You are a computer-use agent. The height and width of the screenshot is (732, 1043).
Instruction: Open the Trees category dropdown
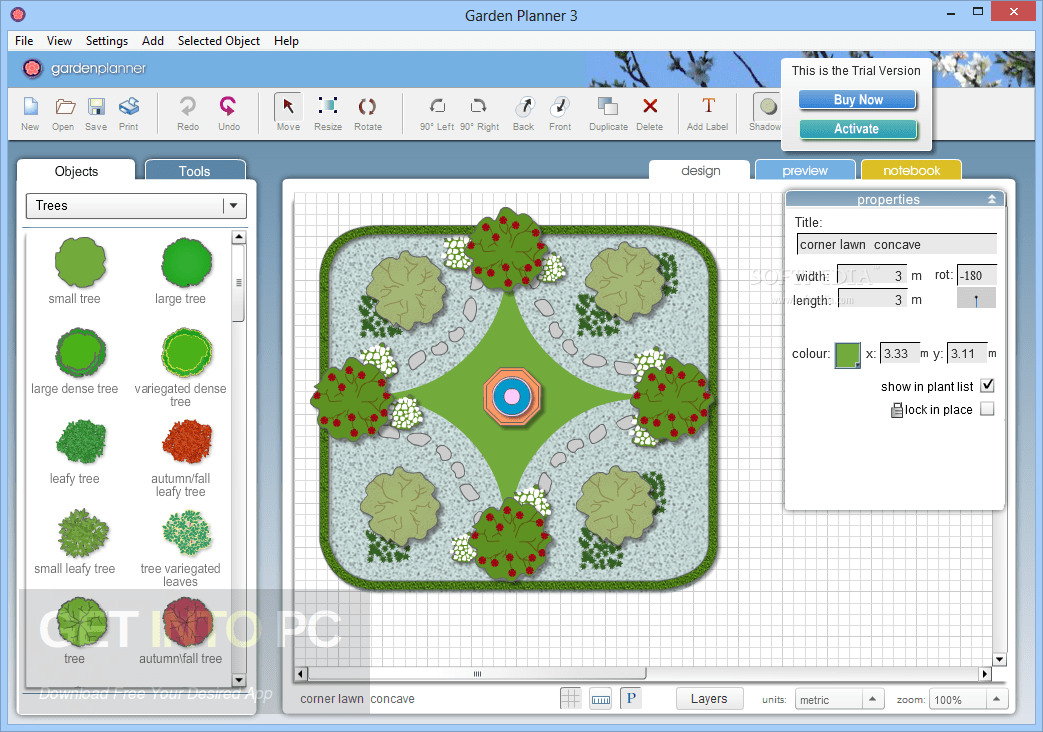point(233,205)
